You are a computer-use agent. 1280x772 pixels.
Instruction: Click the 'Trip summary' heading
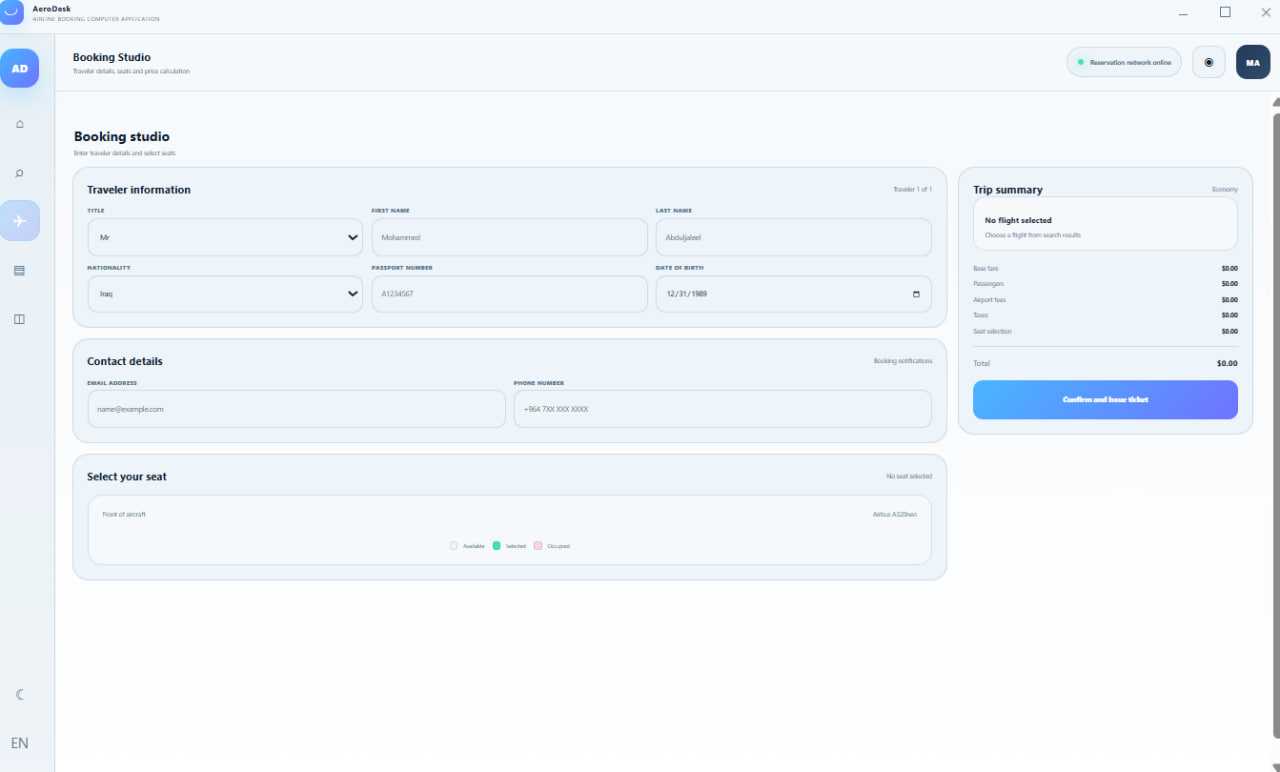click(1008, 189)
